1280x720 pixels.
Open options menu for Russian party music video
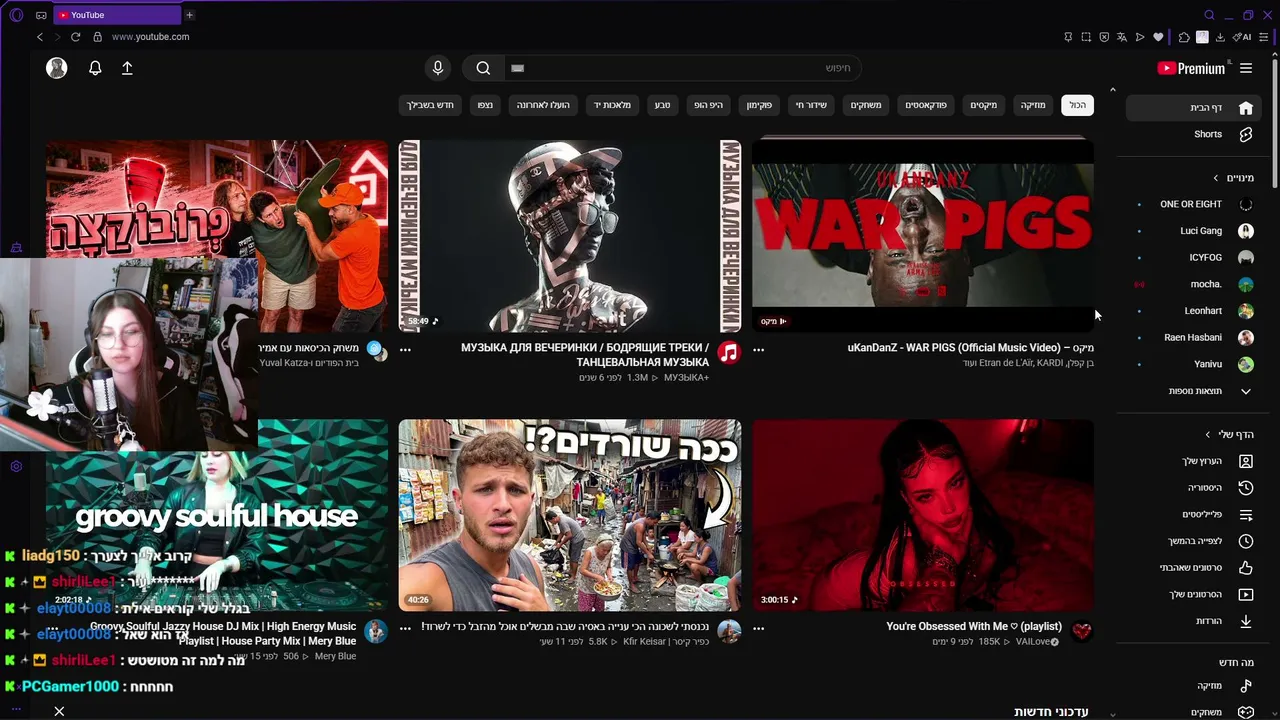405,349
